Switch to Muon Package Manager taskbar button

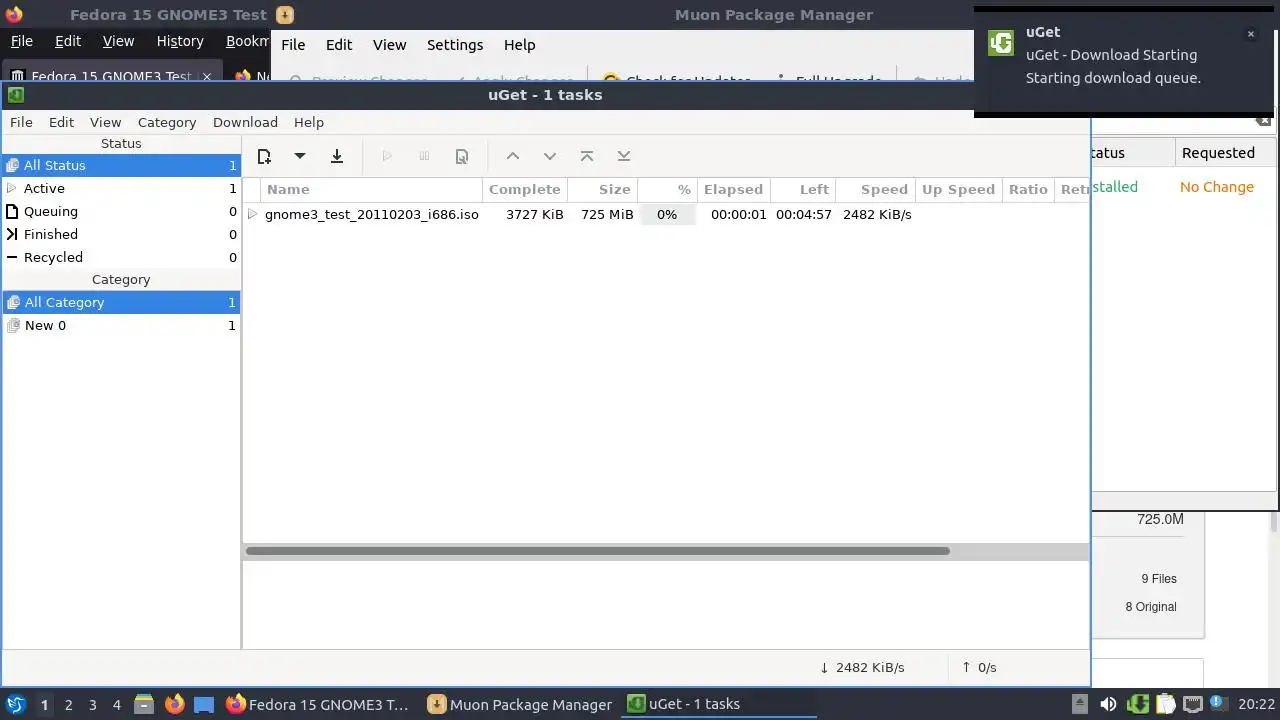point(520,704)
